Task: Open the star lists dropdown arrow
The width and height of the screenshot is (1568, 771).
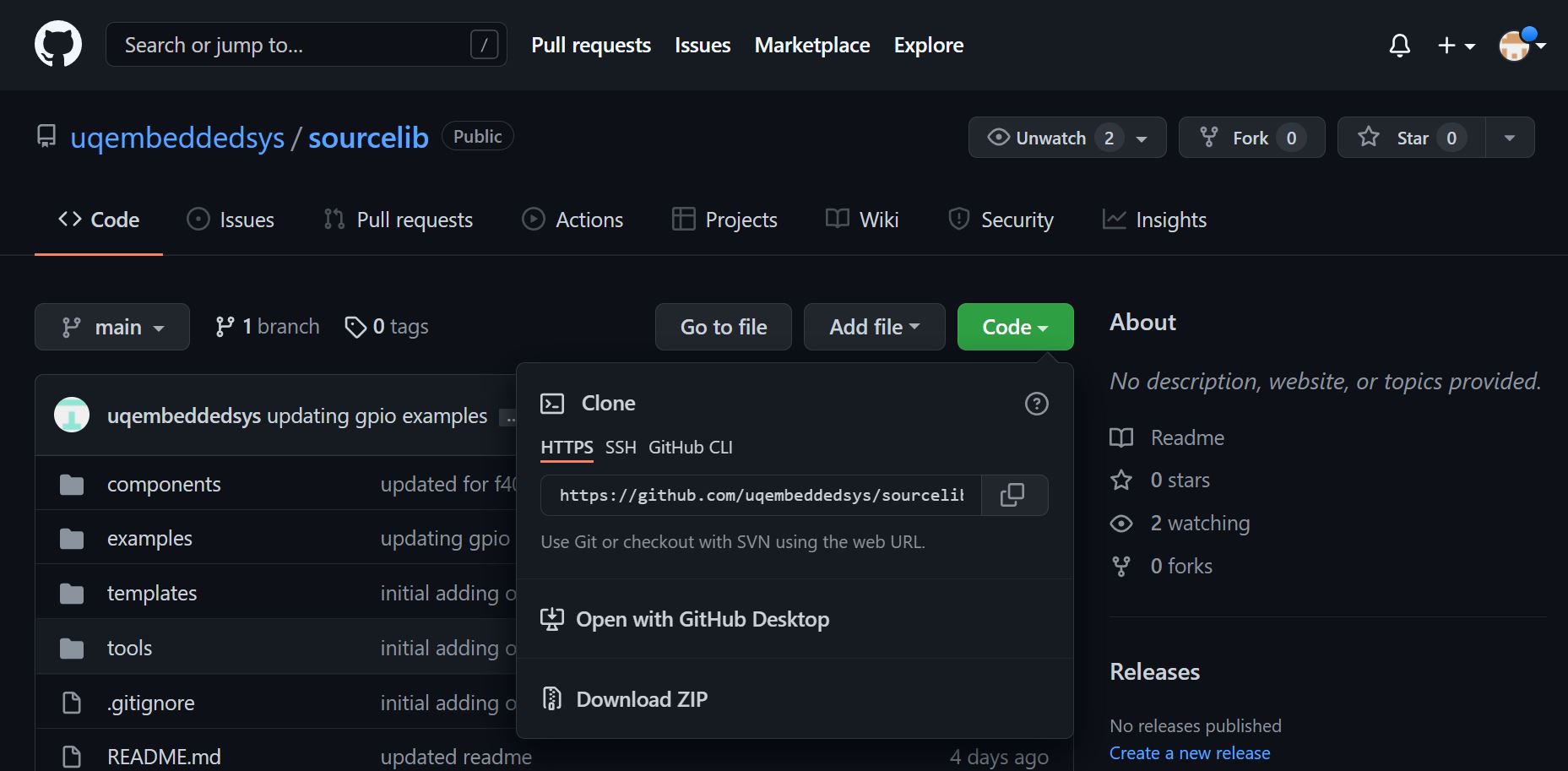Action: click(x=1510, y=138)
